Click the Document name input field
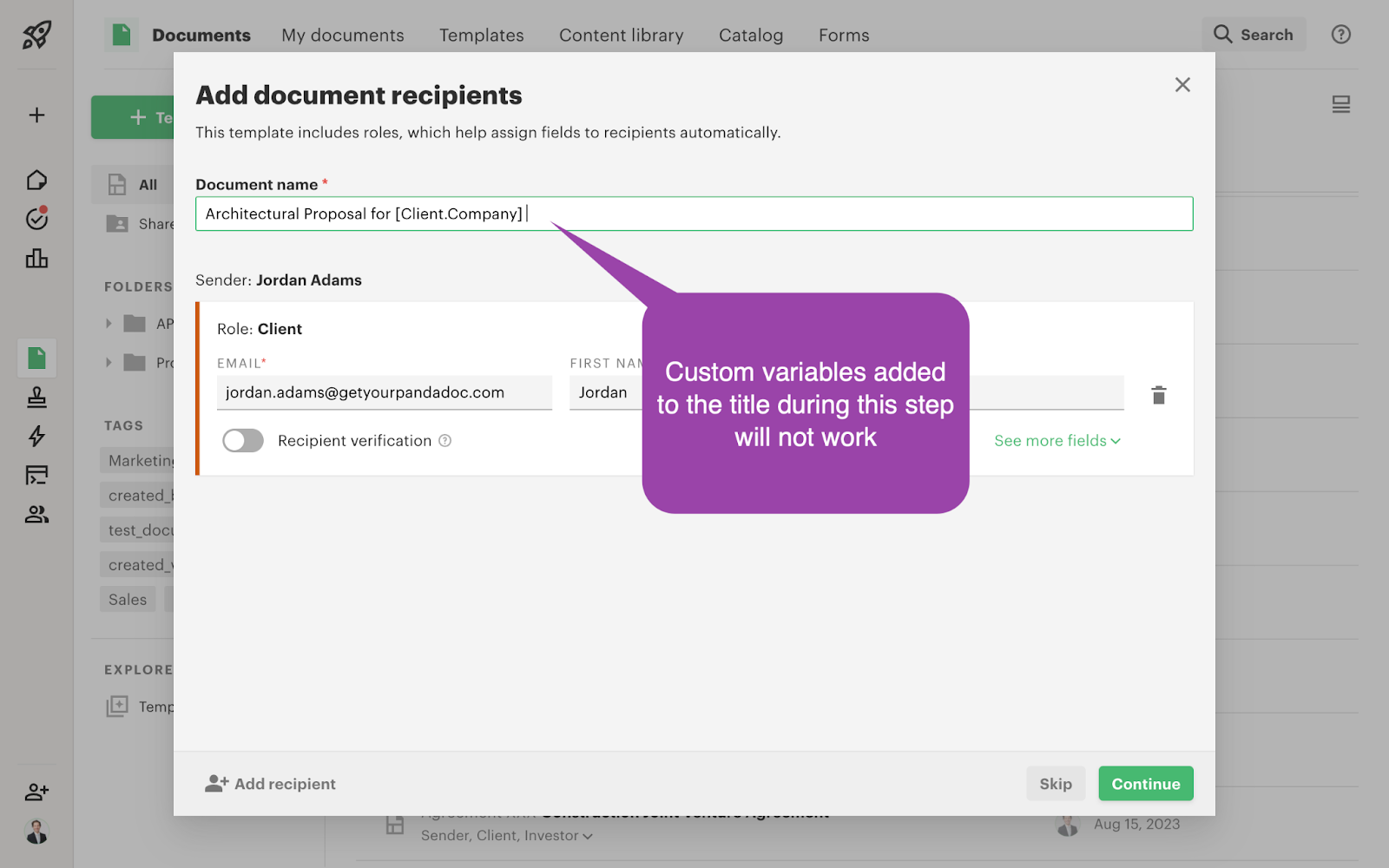Image resolution: width=1389 pixels, height=868 pixels. (x=694, y=214)
